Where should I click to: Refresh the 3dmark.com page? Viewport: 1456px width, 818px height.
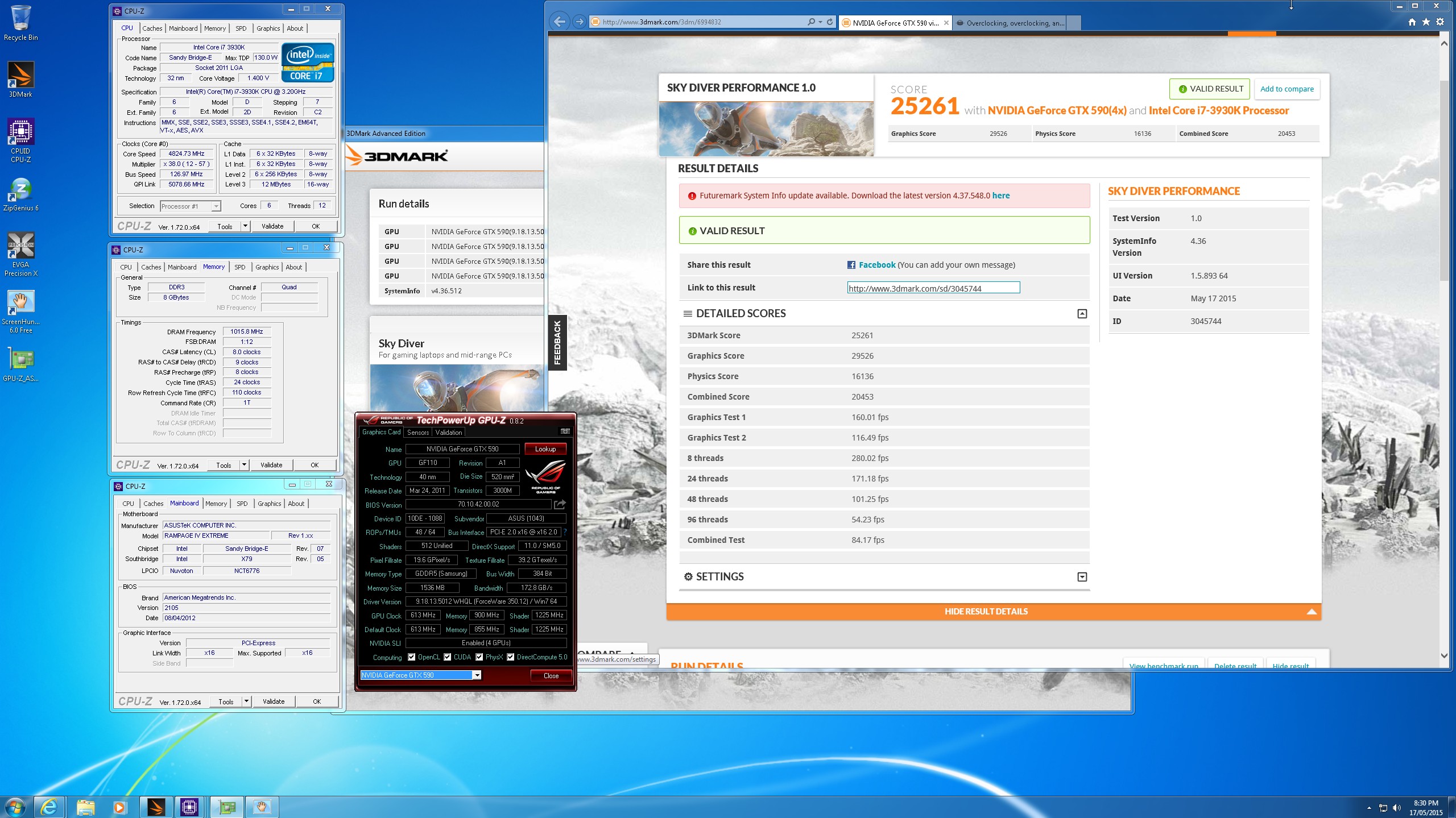tap(830, 22)
